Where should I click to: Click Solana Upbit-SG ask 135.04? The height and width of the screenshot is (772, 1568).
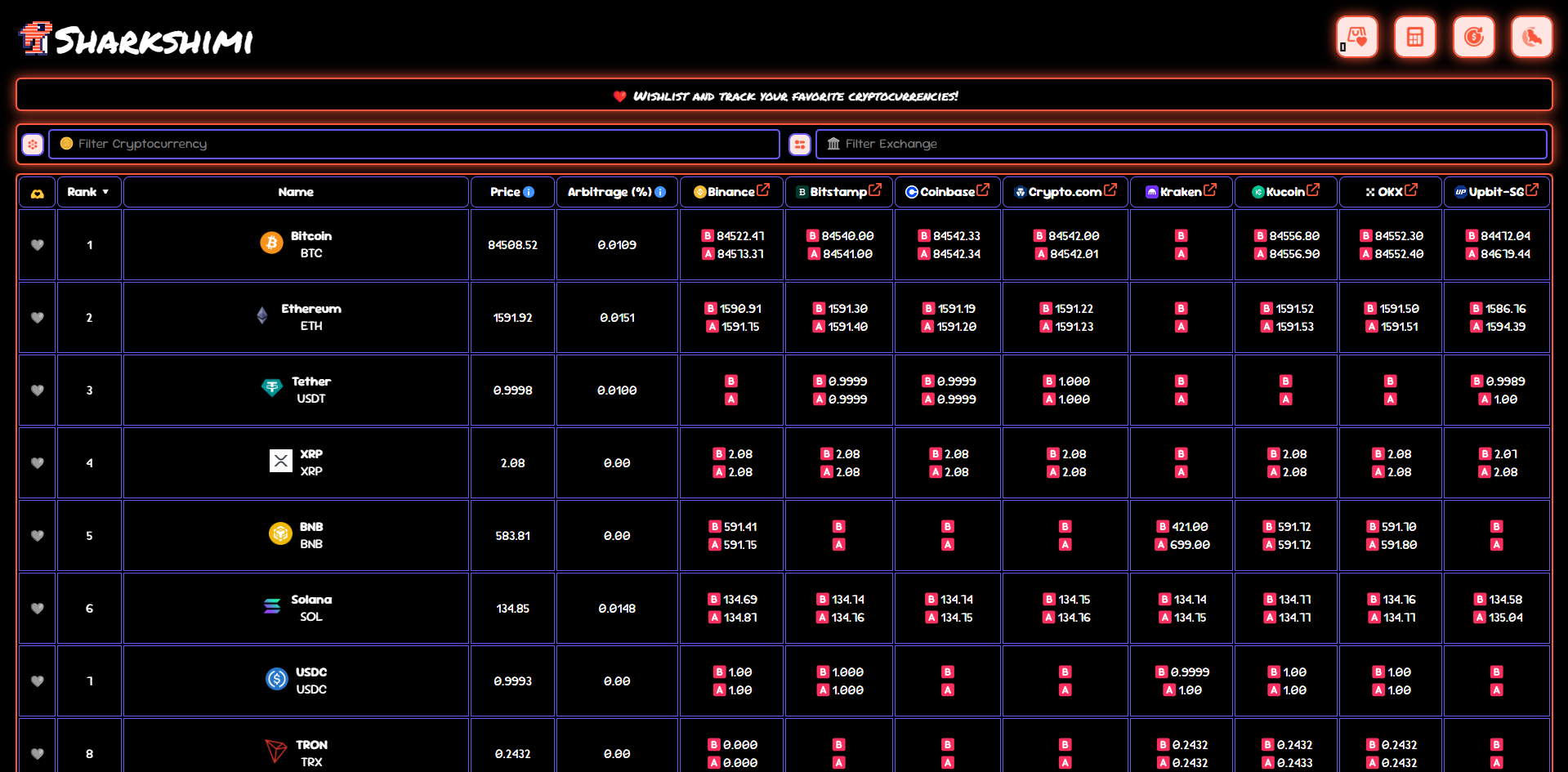pyautogui.click(x=1505, y=618)
